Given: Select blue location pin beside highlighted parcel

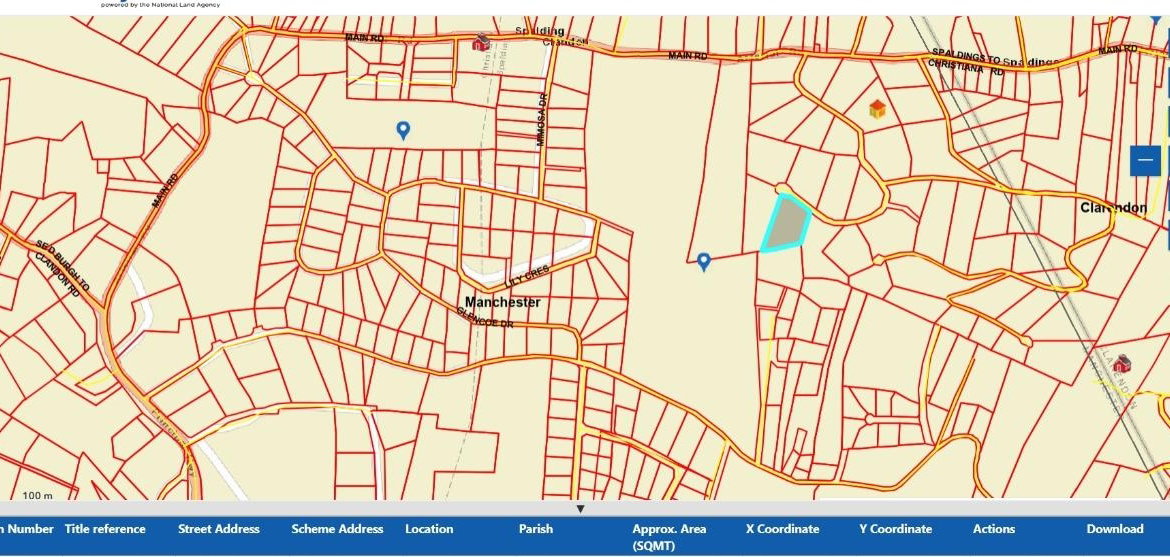Looking at the screenshot, I should pos(704,262).
